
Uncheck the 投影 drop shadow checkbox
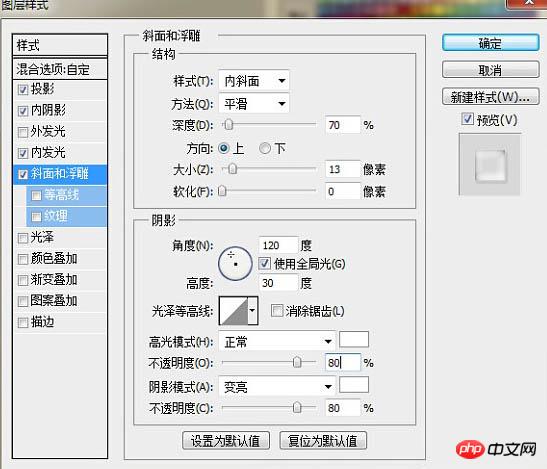23,90
